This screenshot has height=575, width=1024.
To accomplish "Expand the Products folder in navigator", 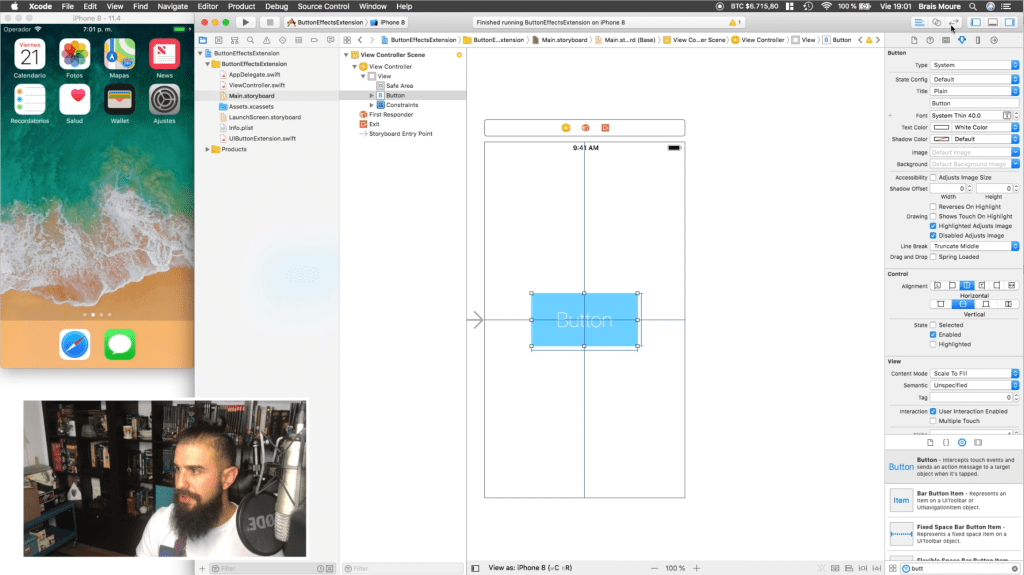I will pyautogui.click(x=208, y=150).
